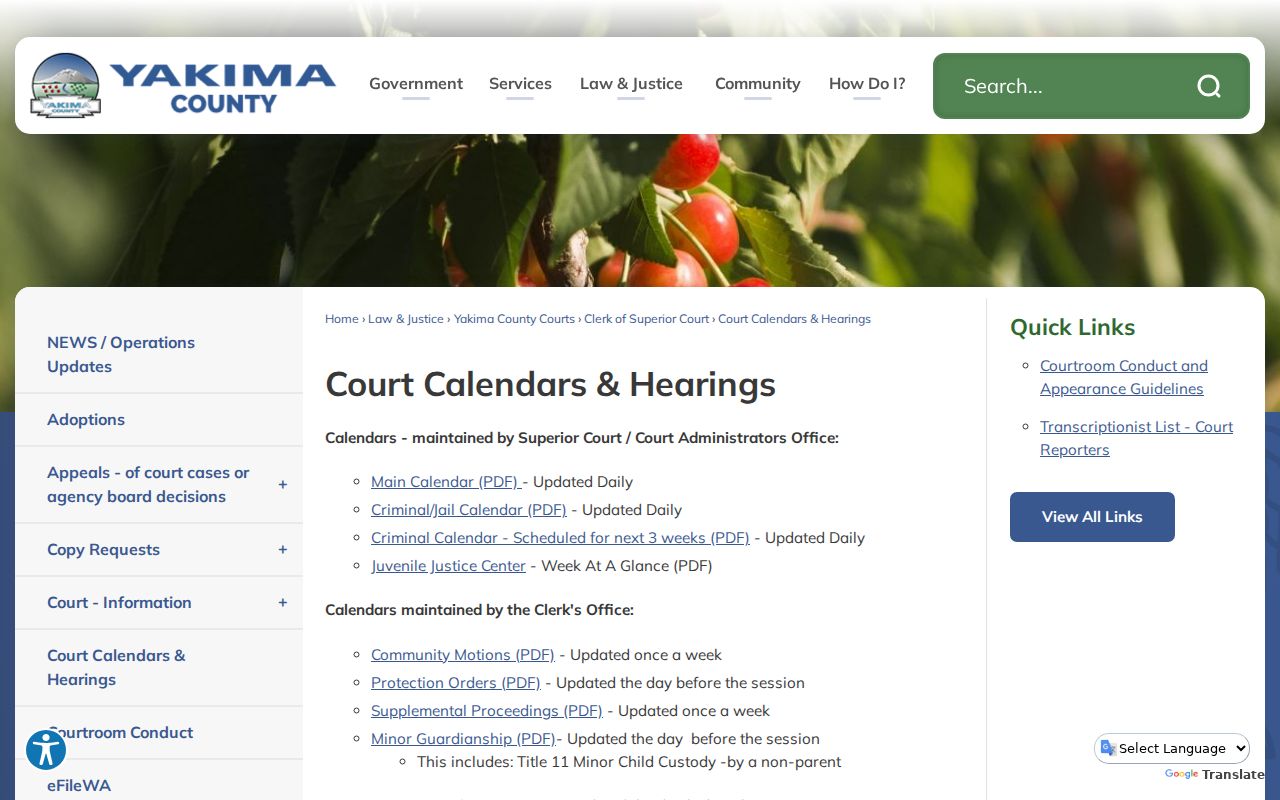The height and width of the screenshot is (800, 1280).
Task: Go to Home breadcrumb
Action: tap(342, 319)
